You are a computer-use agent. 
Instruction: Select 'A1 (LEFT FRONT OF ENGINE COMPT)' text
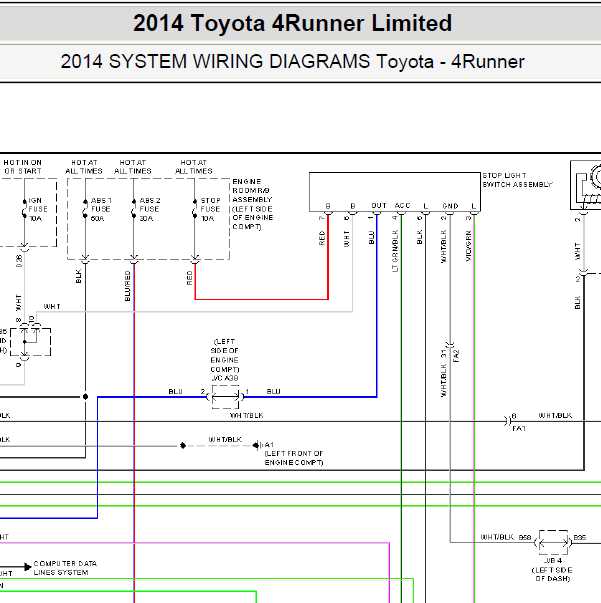click(x=293, y=454)
